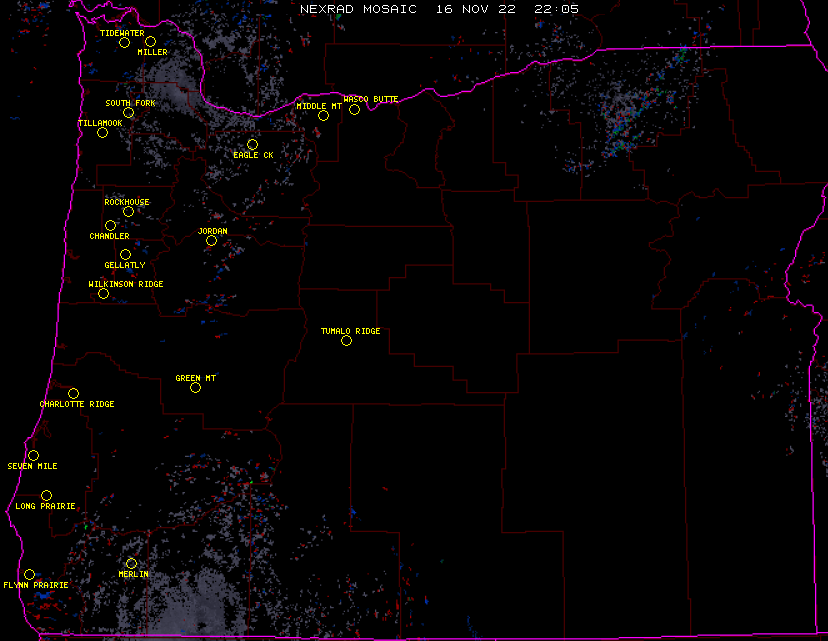
Task: Click the NEXRAD MOSAIC title text
Action: point(360,9)
